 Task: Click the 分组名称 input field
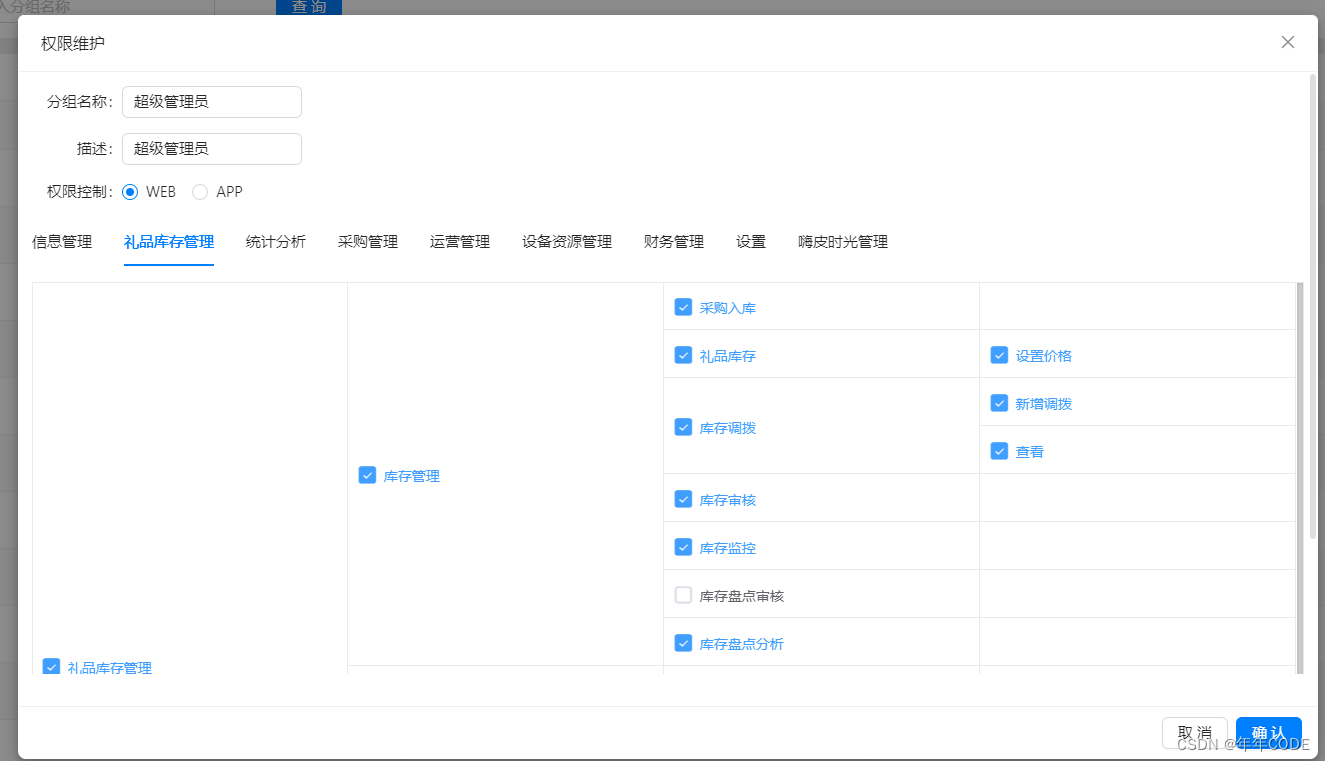211,101
